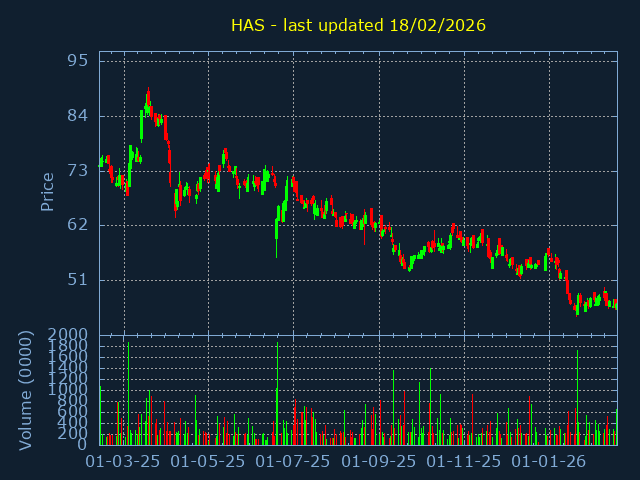Click the price axis label 62
This screenshot has width=640, height=480.
[78, 224]
